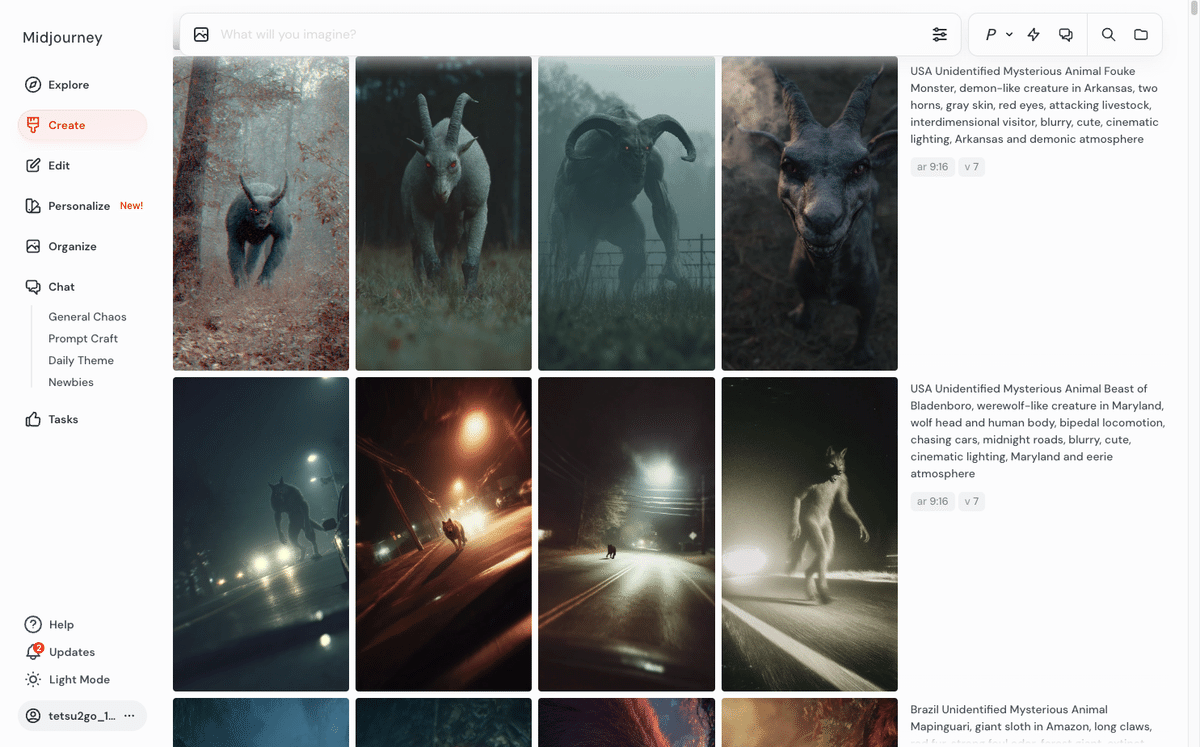Open the prompt settings sliders icon
The image size is (1200, 747).
click(940, 34)
